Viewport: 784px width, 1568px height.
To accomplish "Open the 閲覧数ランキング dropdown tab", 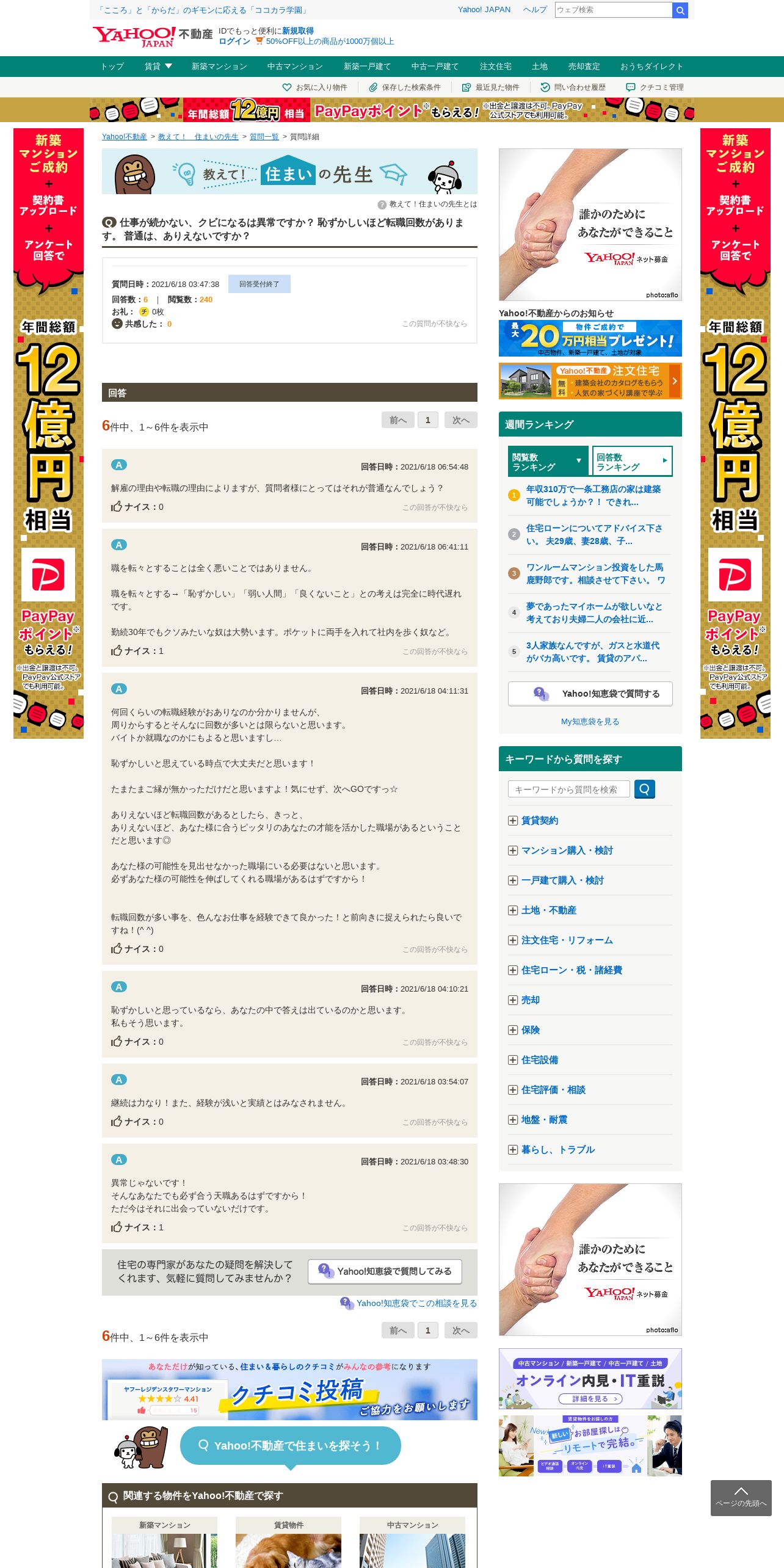I will (x=548, y=462).
